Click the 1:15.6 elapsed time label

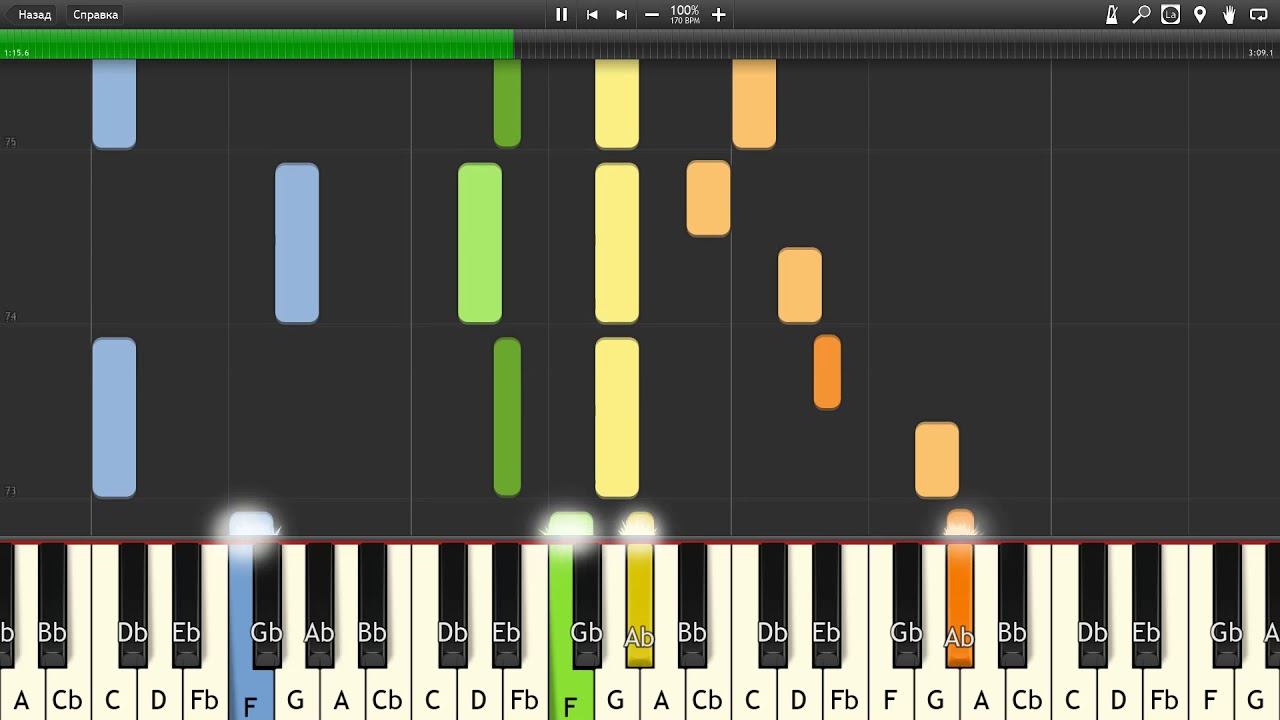coord(16,53)
